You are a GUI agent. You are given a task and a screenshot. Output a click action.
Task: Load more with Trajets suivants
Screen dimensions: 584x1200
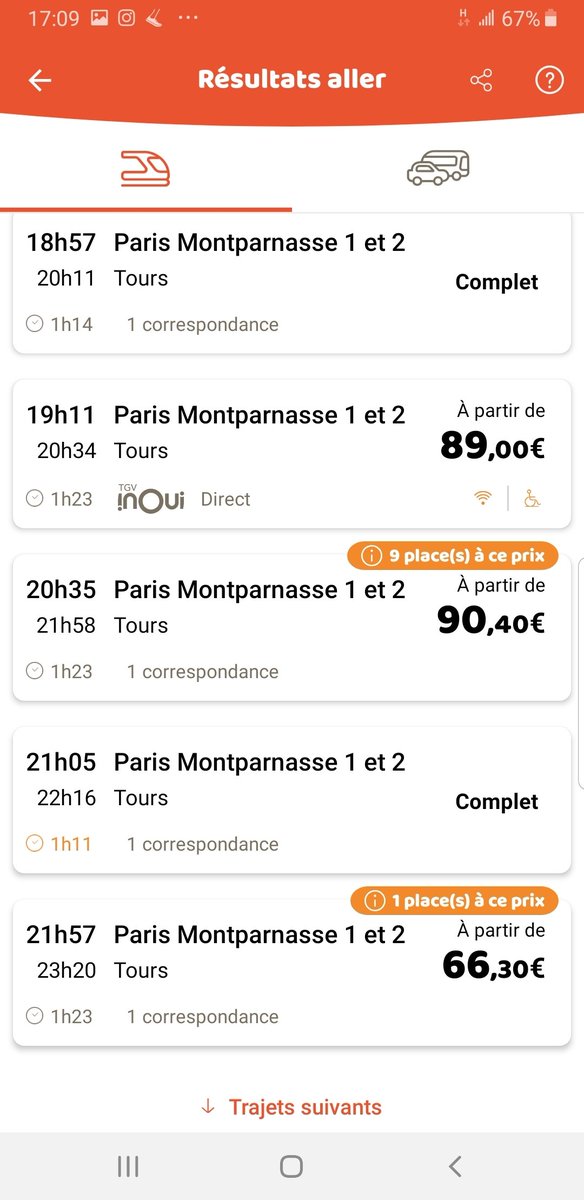point(291,1107)
